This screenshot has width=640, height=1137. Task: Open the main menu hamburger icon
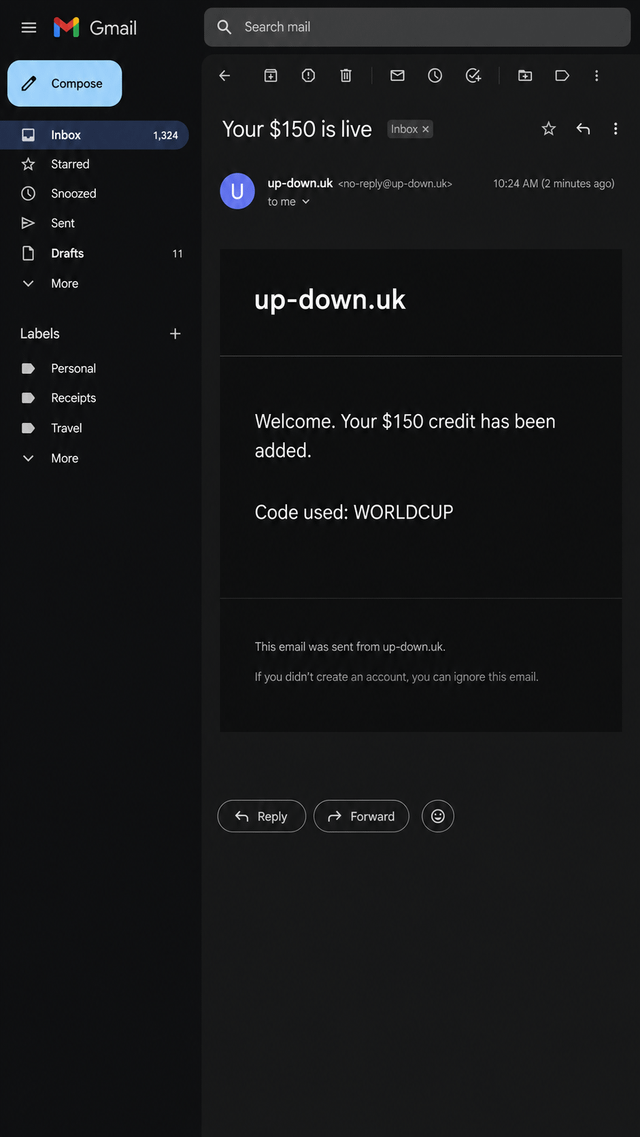28,28
